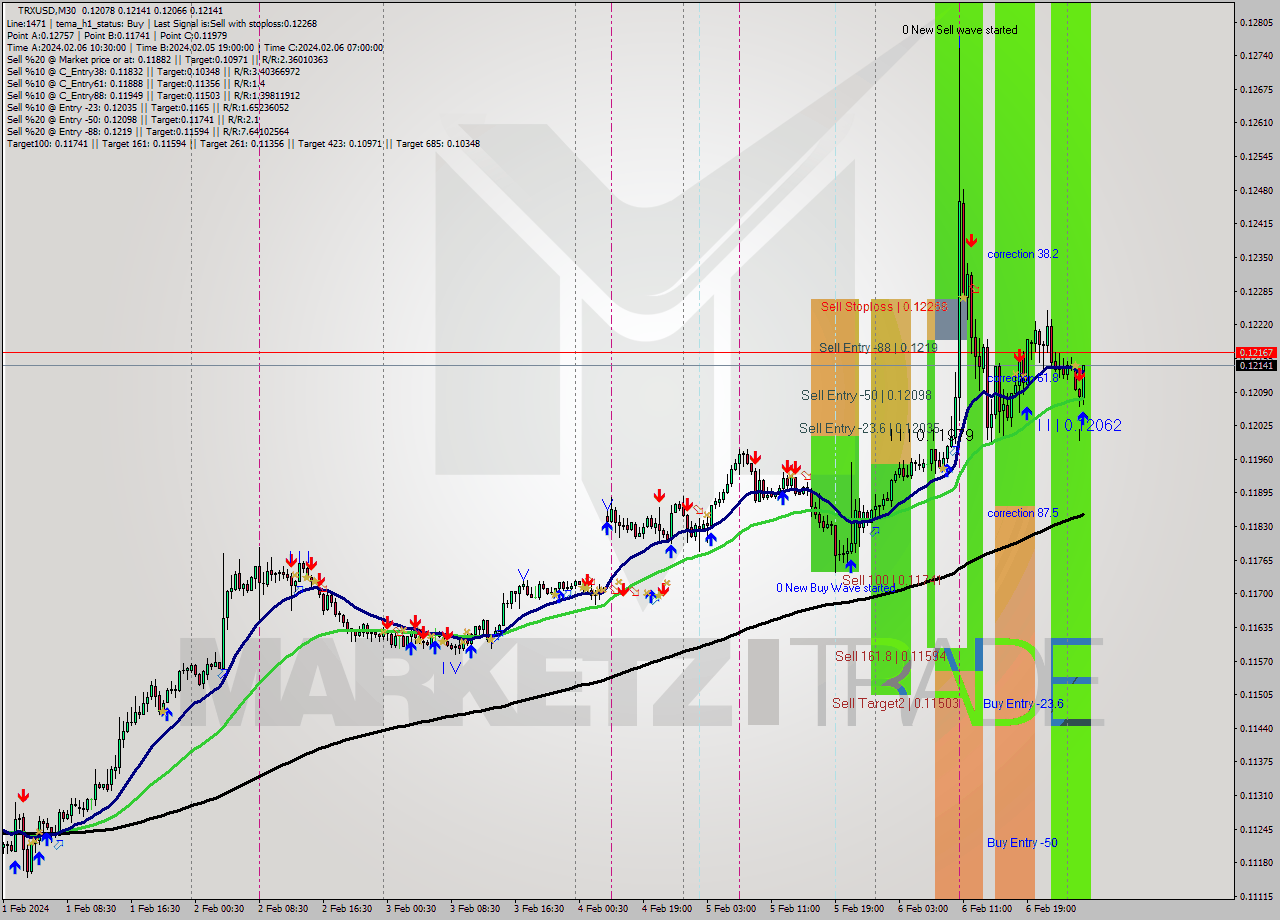
Task: Click the 'Sell %10 @ Entry -23' line
Action: click(x=148, y=107)
